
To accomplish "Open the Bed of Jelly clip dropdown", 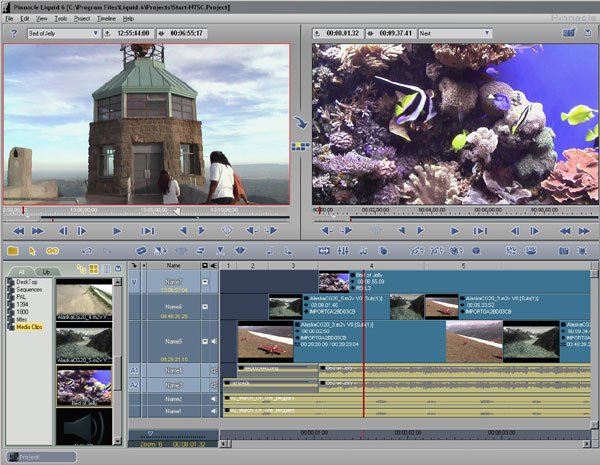I will coord(63,33).
